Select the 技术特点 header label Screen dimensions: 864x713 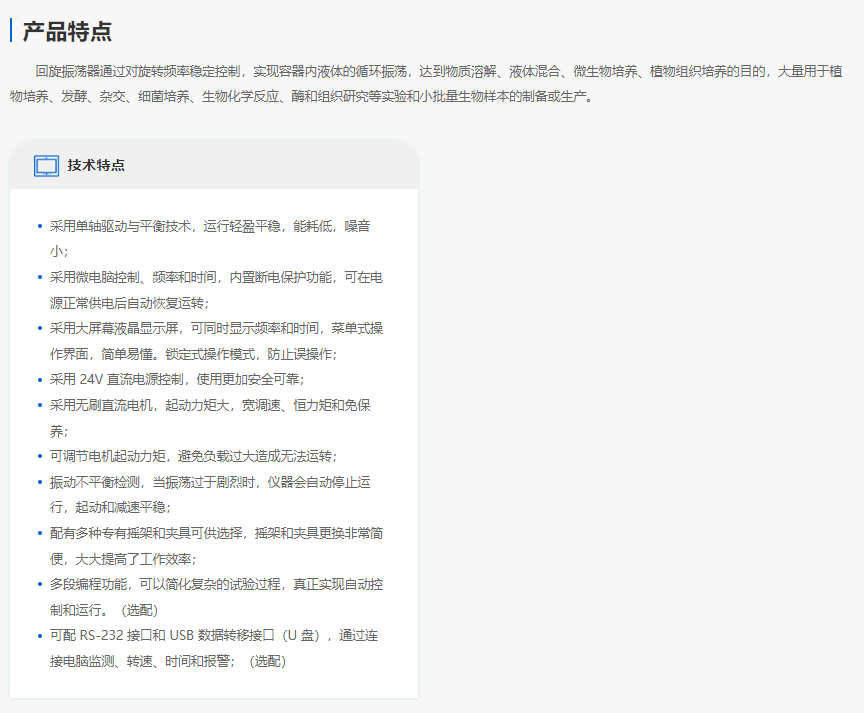(x=96, y=166)
